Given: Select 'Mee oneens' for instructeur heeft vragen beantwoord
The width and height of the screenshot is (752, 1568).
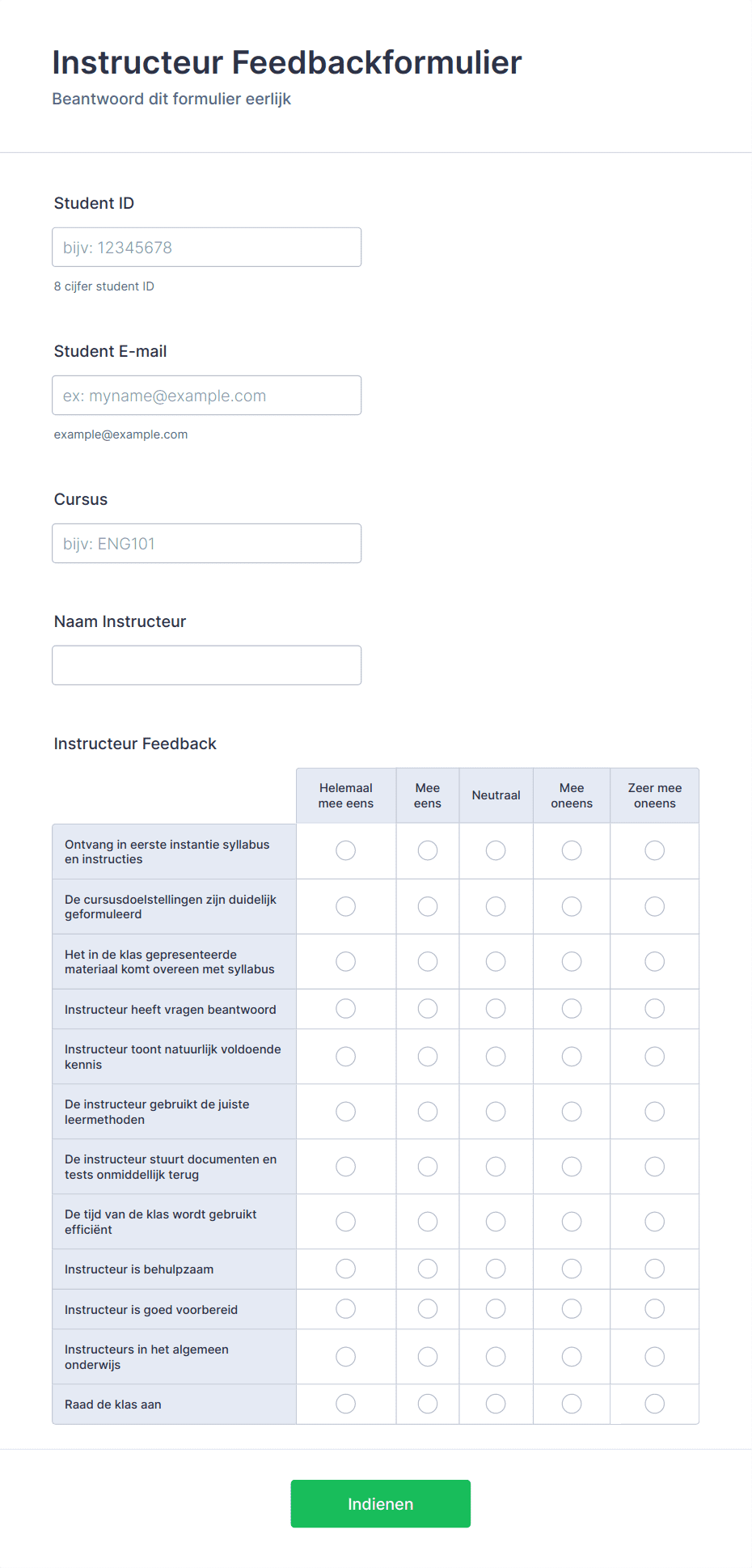Looking at the screenshot, I should 571,1009.
